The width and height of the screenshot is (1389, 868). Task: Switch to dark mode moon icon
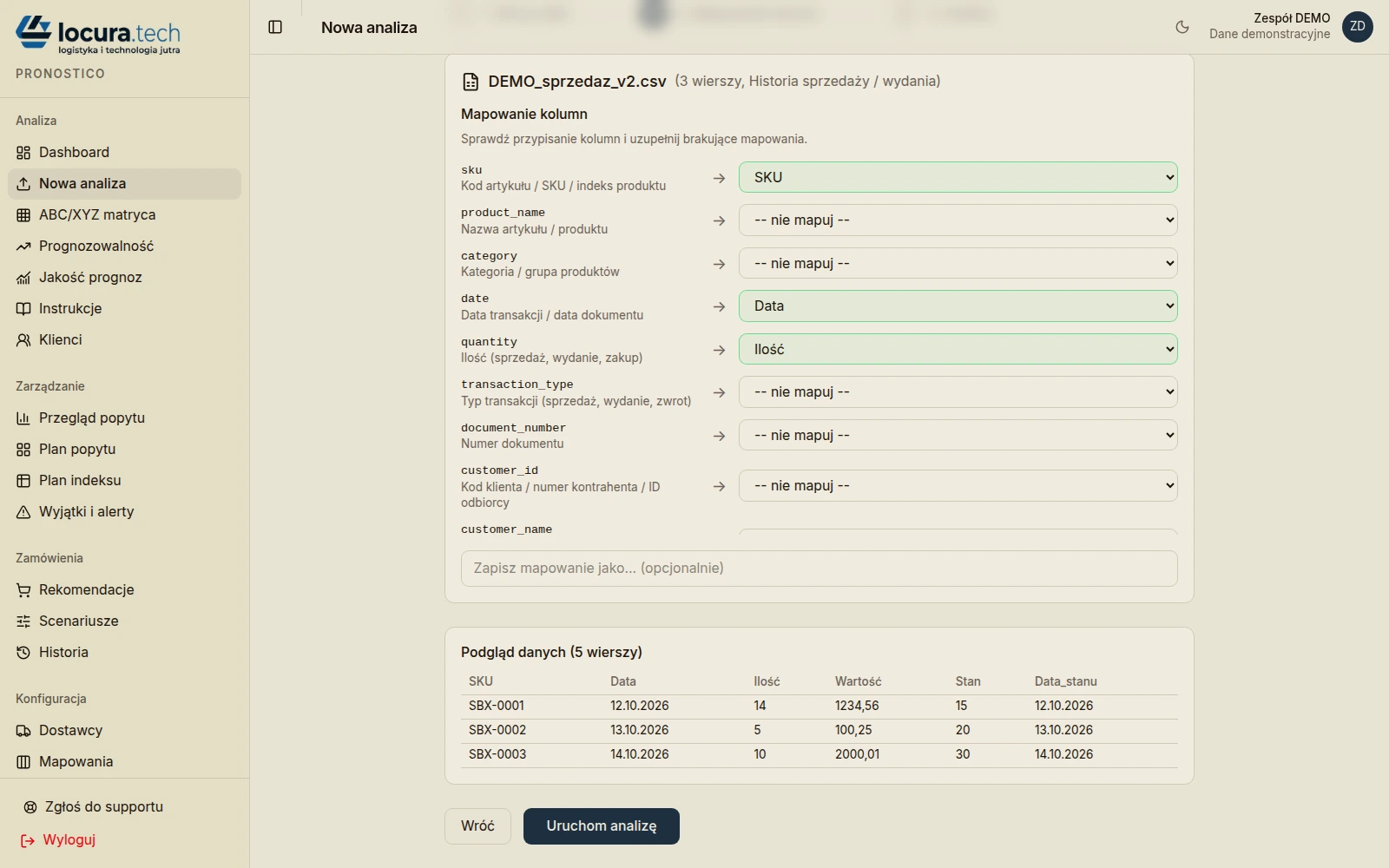(x=1182, y=27)
